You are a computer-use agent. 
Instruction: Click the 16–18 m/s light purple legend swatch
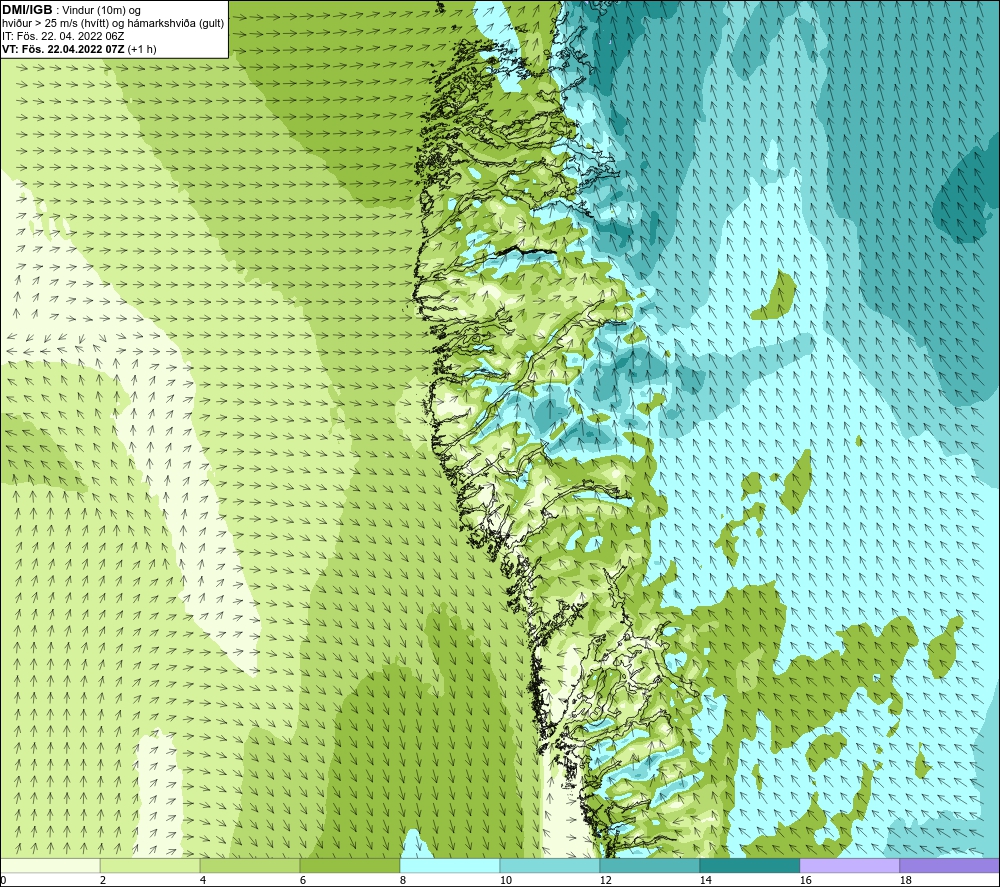point(849,865)
